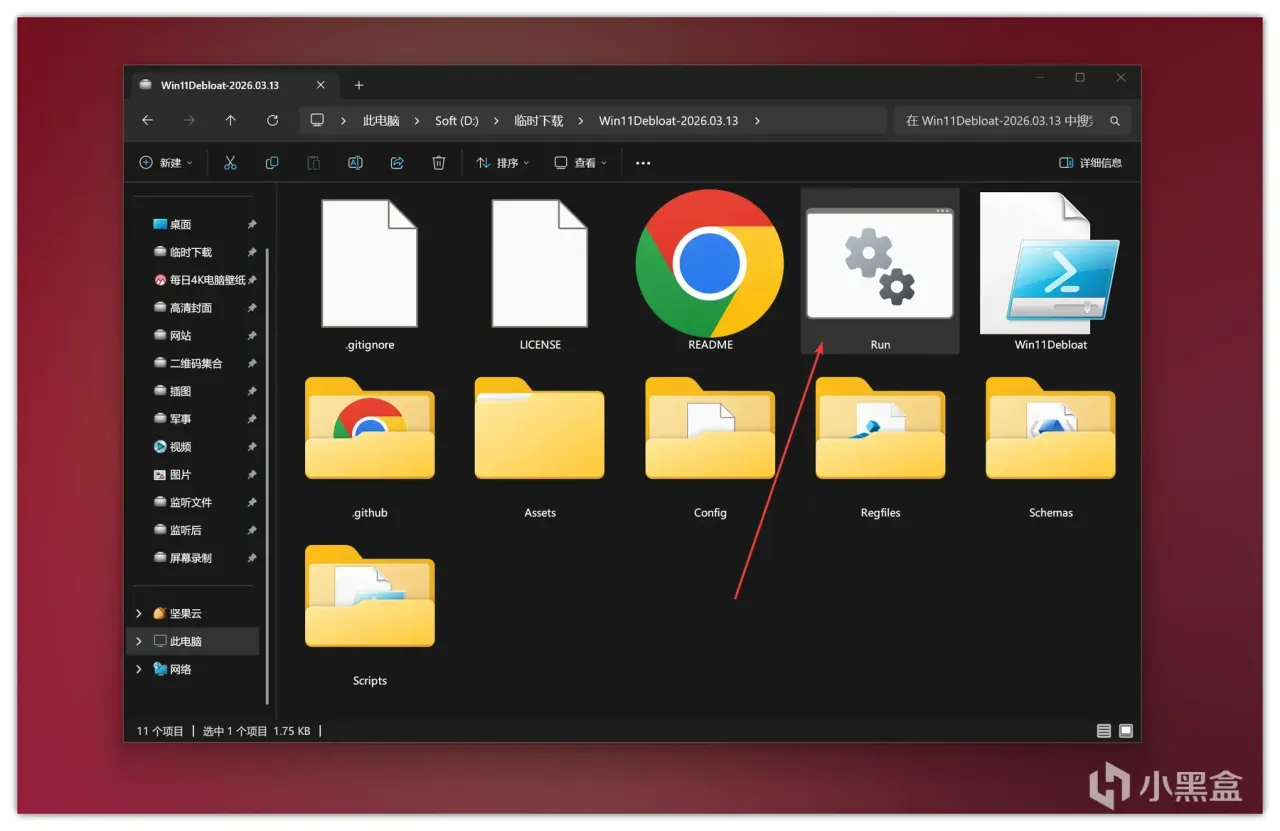Open the 查看 view dropdown

pyautogui.click(x=581, y=163)
